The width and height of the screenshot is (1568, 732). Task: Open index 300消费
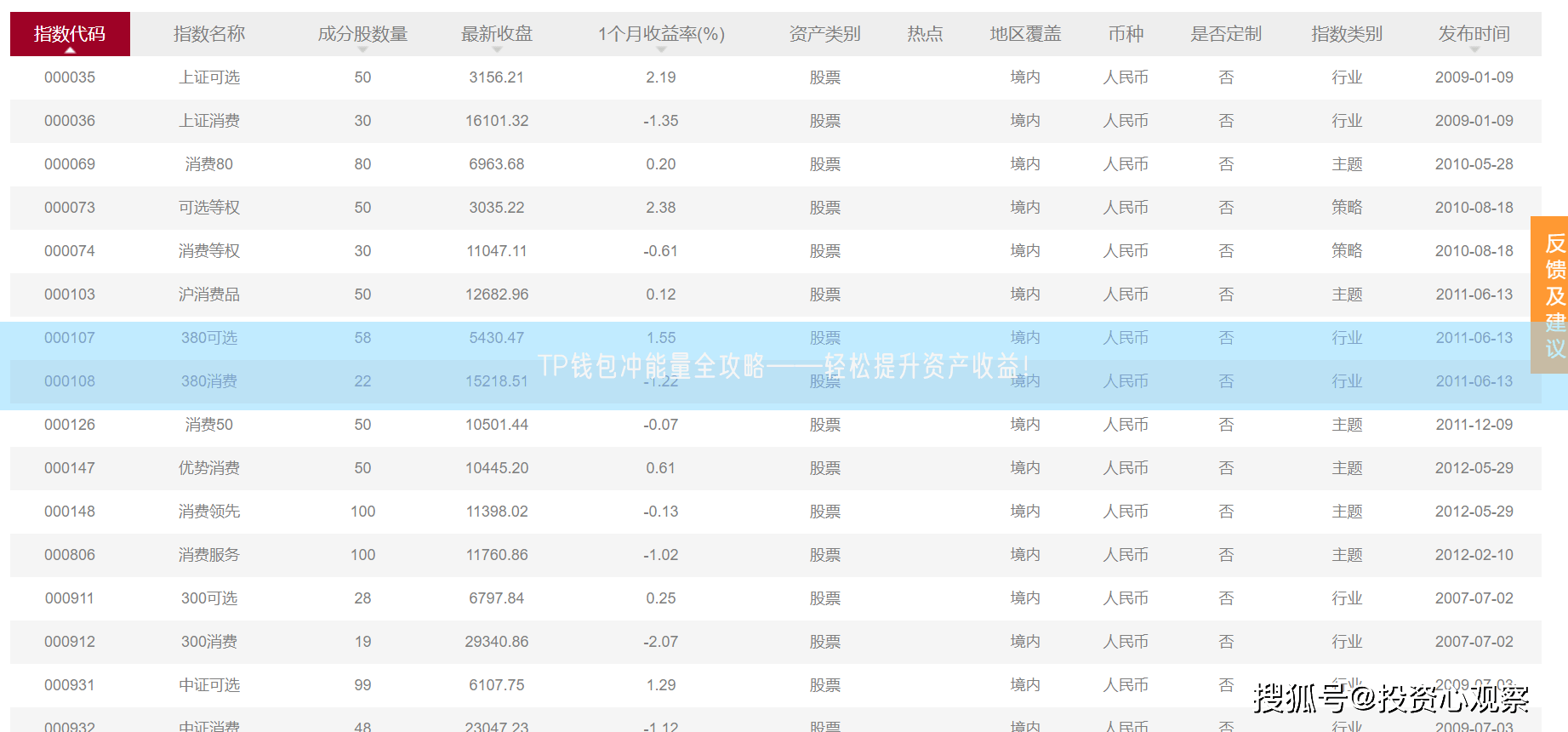coord(209,642)
